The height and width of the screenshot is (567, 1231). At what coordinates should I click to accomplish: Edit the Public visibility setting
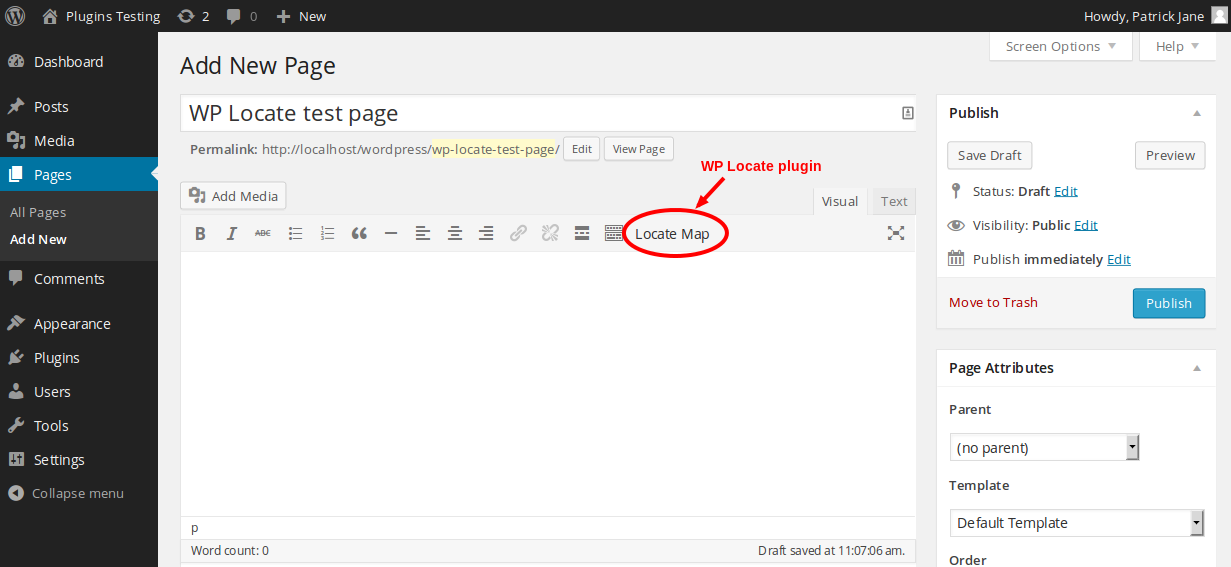(1086, 225)
